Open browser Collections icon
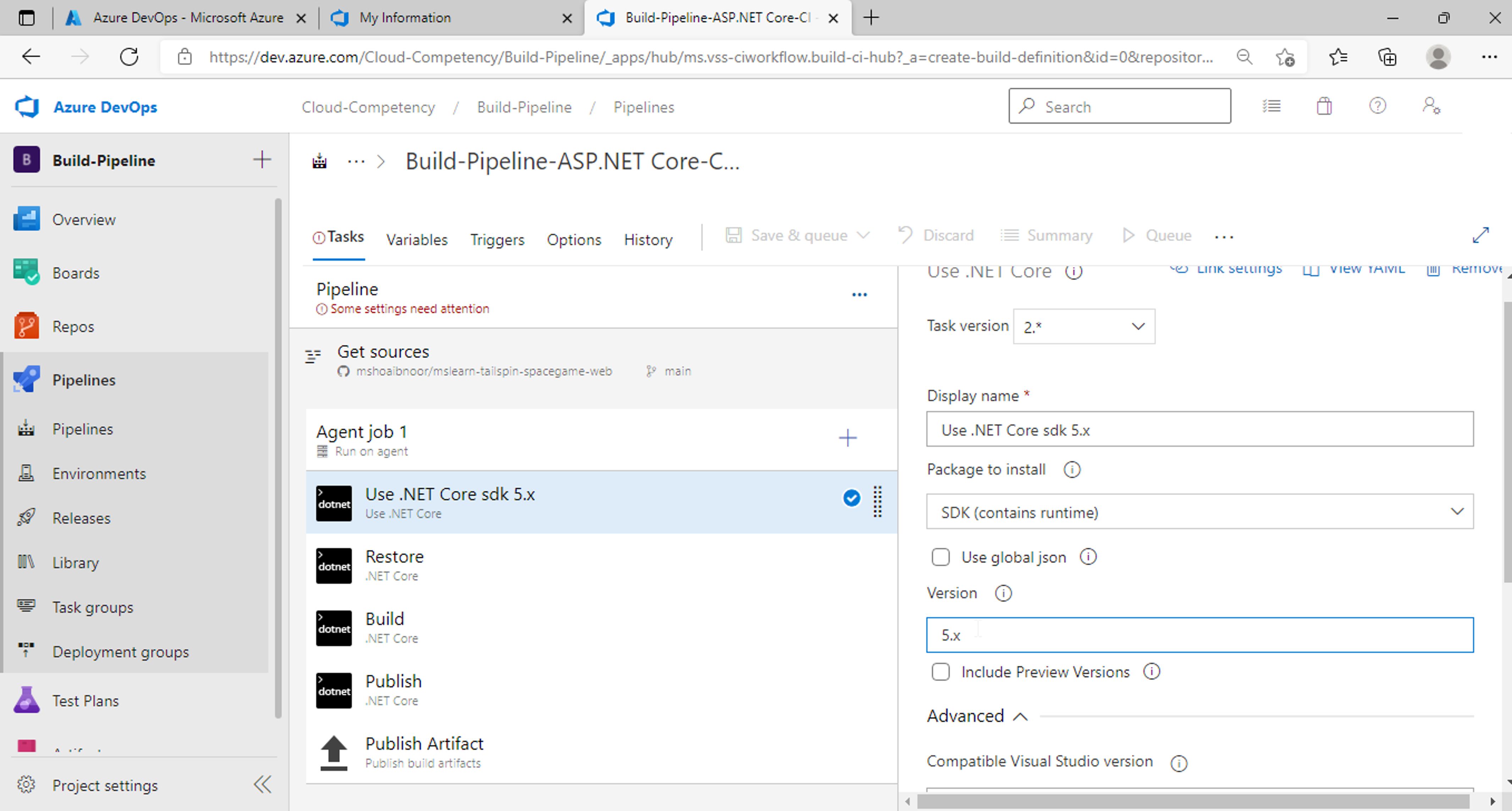Screen dimensions: 1512x811 [x=1387, y=57]
